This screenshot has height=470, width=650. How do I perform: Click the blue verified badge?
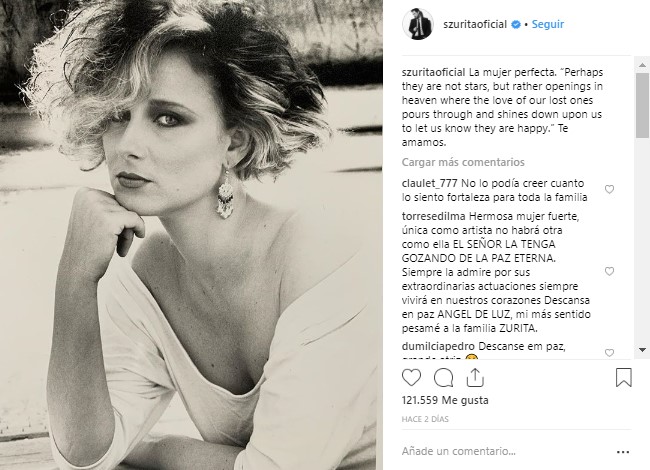514,22
